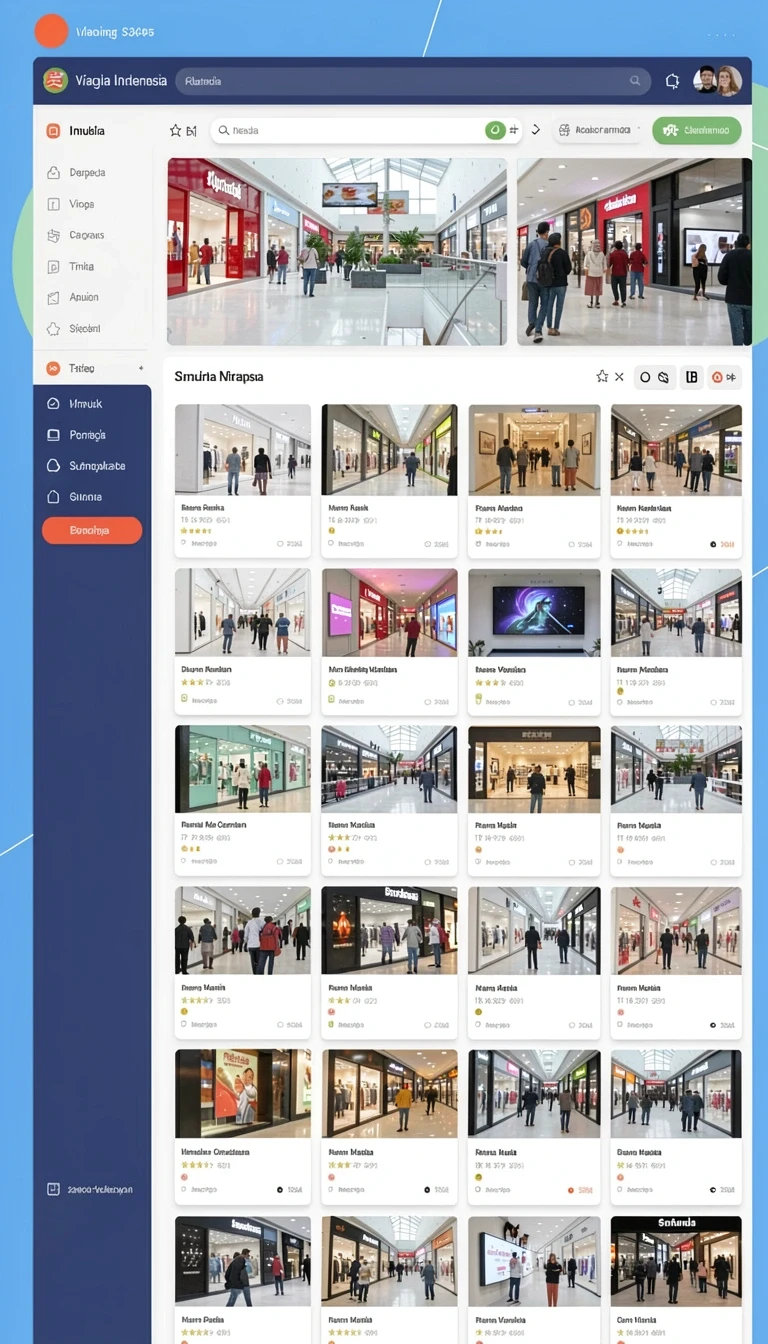
Task: Focus the header search field
Action: coord(413,81)
